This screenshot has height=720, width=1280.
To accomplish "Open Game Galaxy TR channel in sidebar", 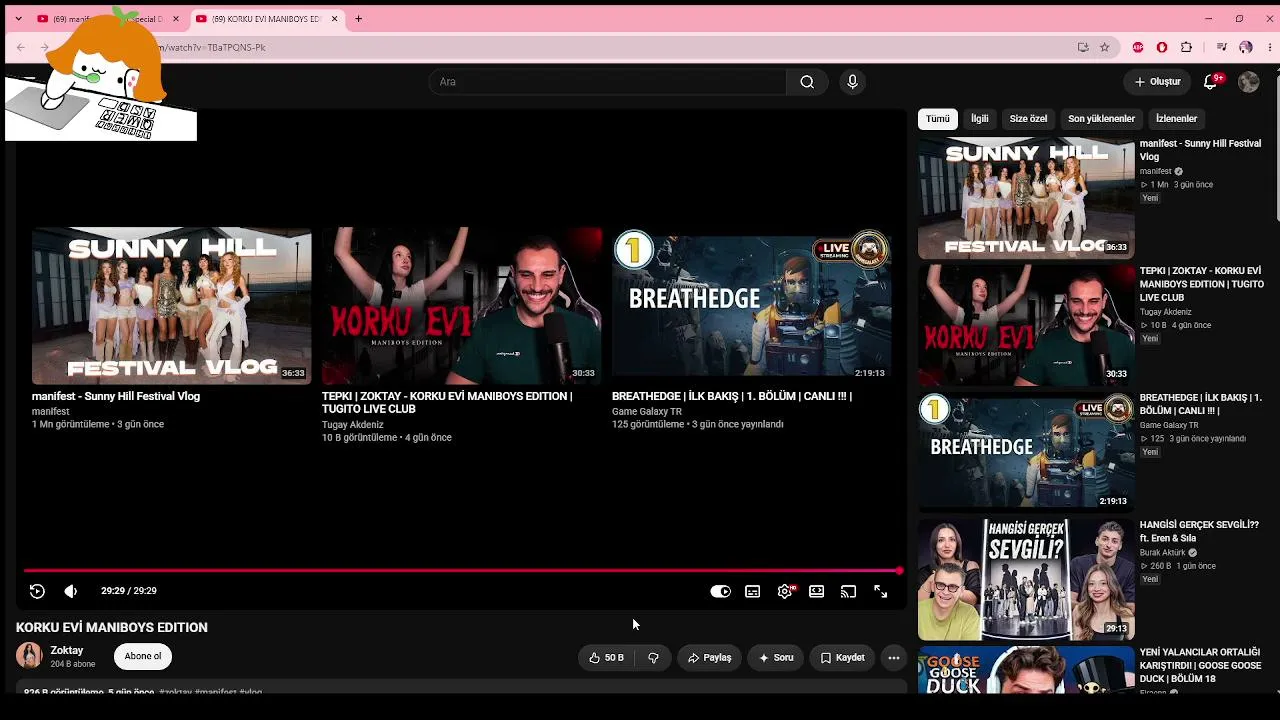I will pyautogui.click(x=1169, y=425).
